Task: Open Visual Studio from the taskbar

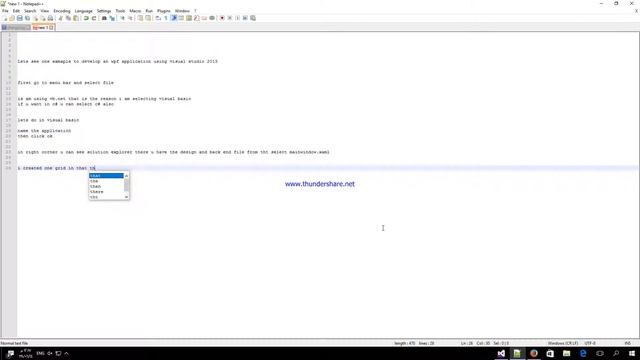Action: pyautogui.click(x=501, y=353)
